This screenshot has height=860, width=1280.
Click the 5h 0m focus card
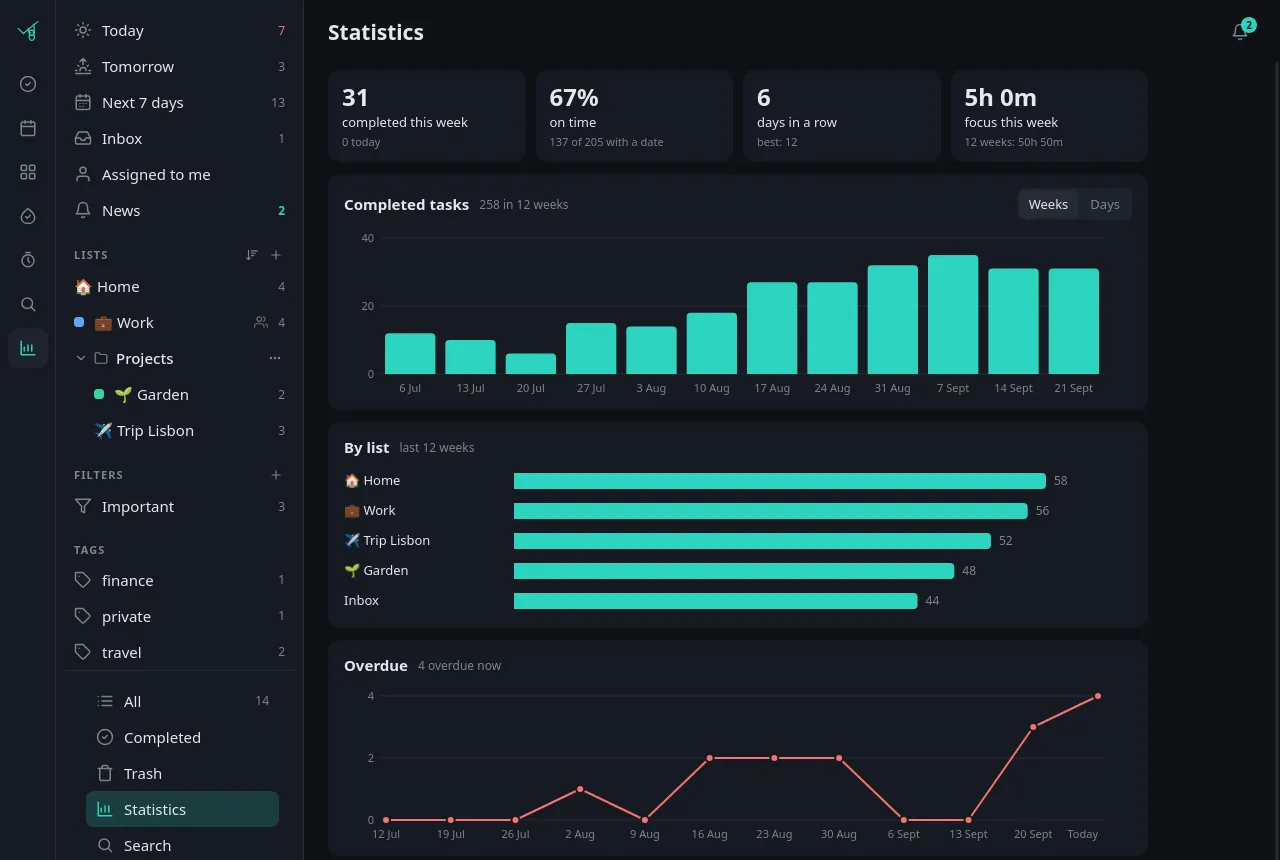click(x=1049, y=116)
